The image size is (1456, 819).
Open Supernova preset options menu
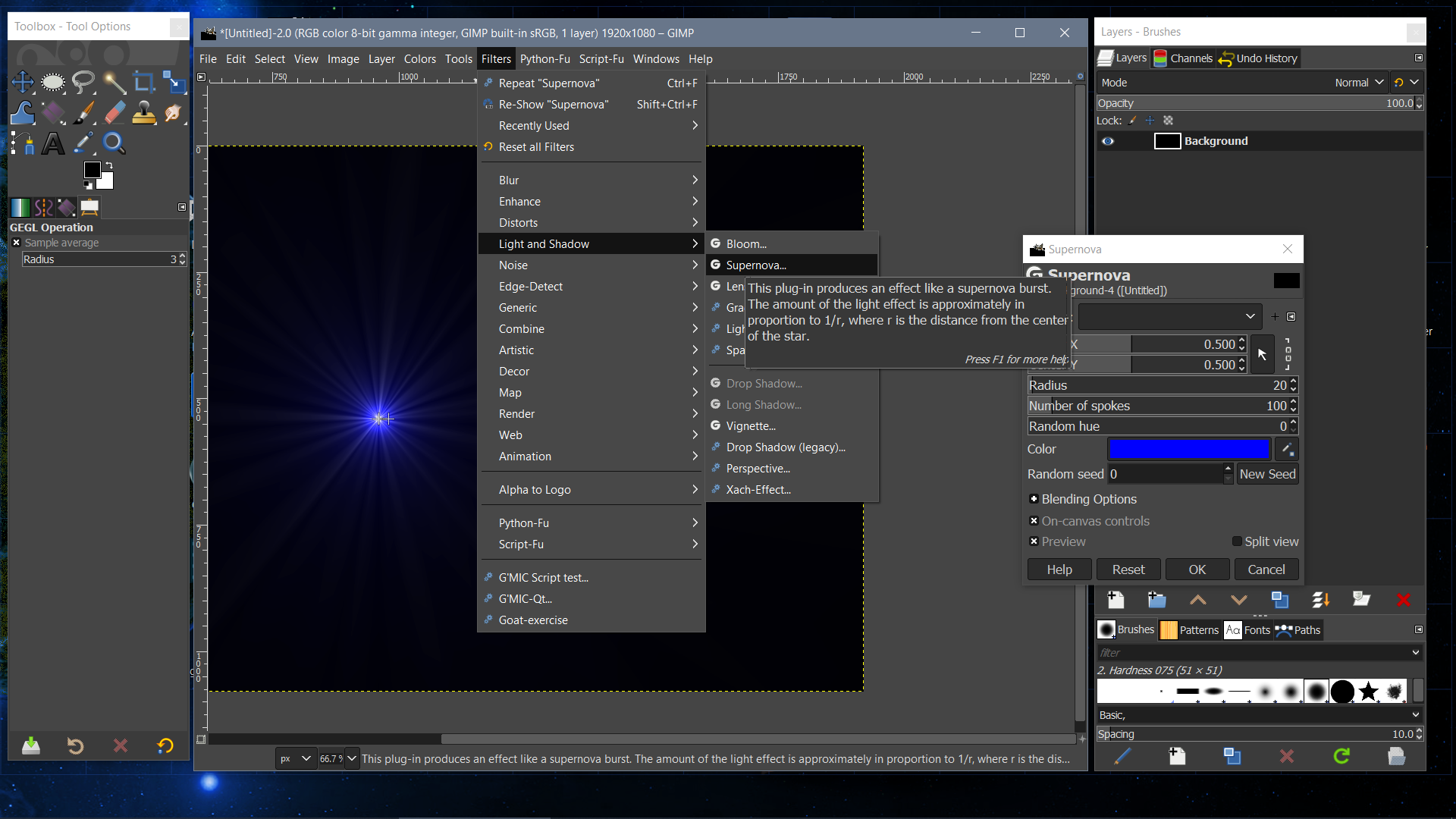(1291, 317)
